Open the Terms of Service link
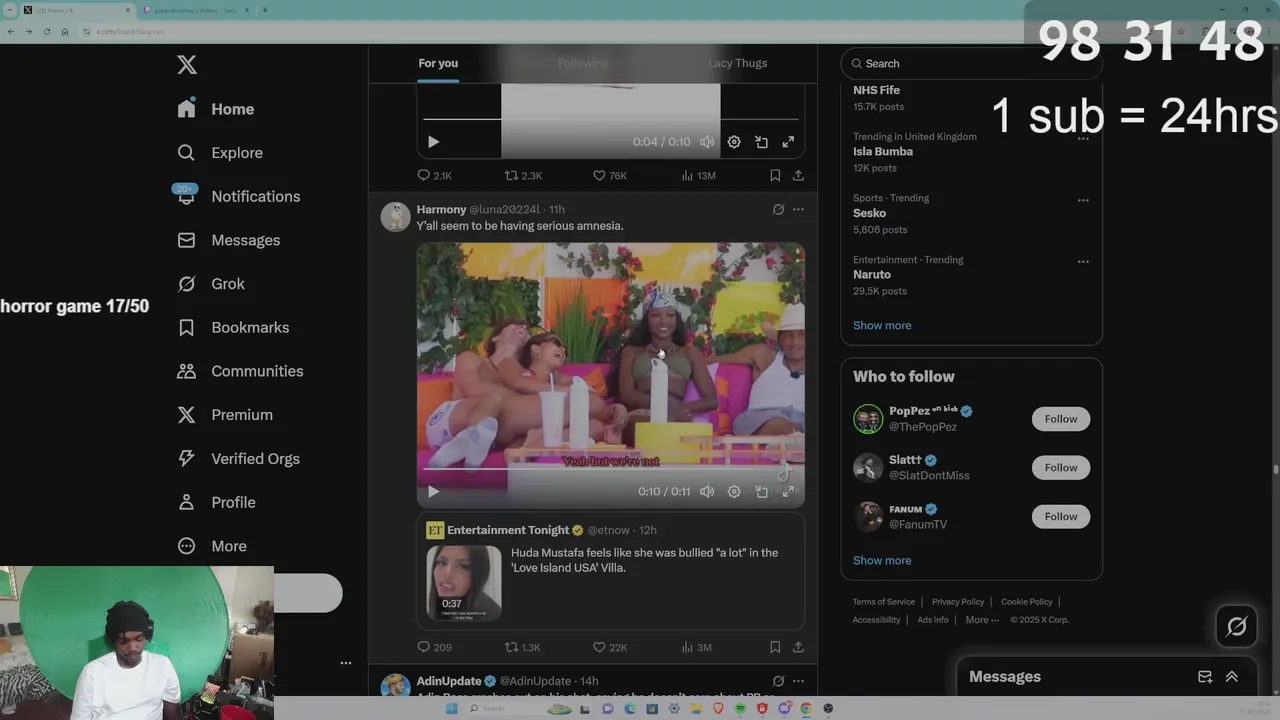1280x720 pixels. [x=884, y=602]
